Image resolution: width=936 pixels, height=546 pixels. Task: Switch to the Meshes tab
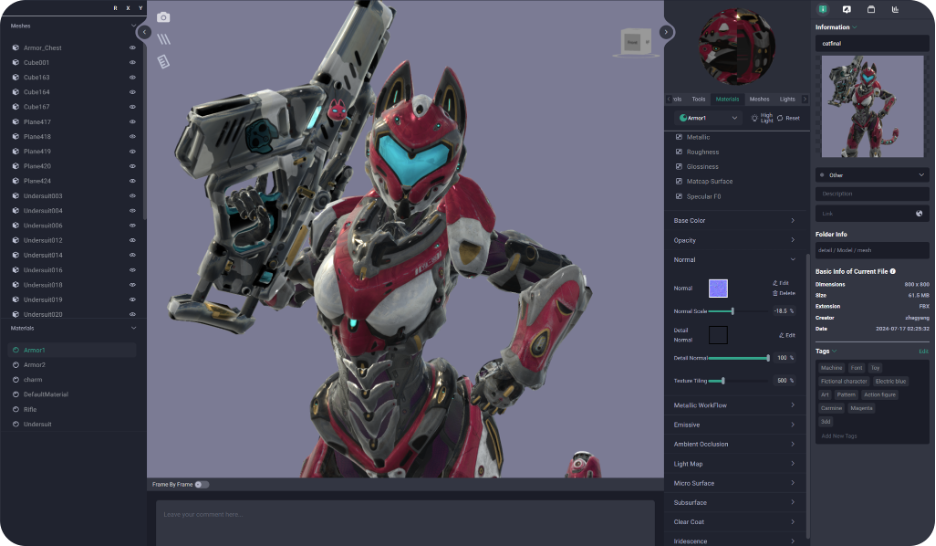coord(759,99)
